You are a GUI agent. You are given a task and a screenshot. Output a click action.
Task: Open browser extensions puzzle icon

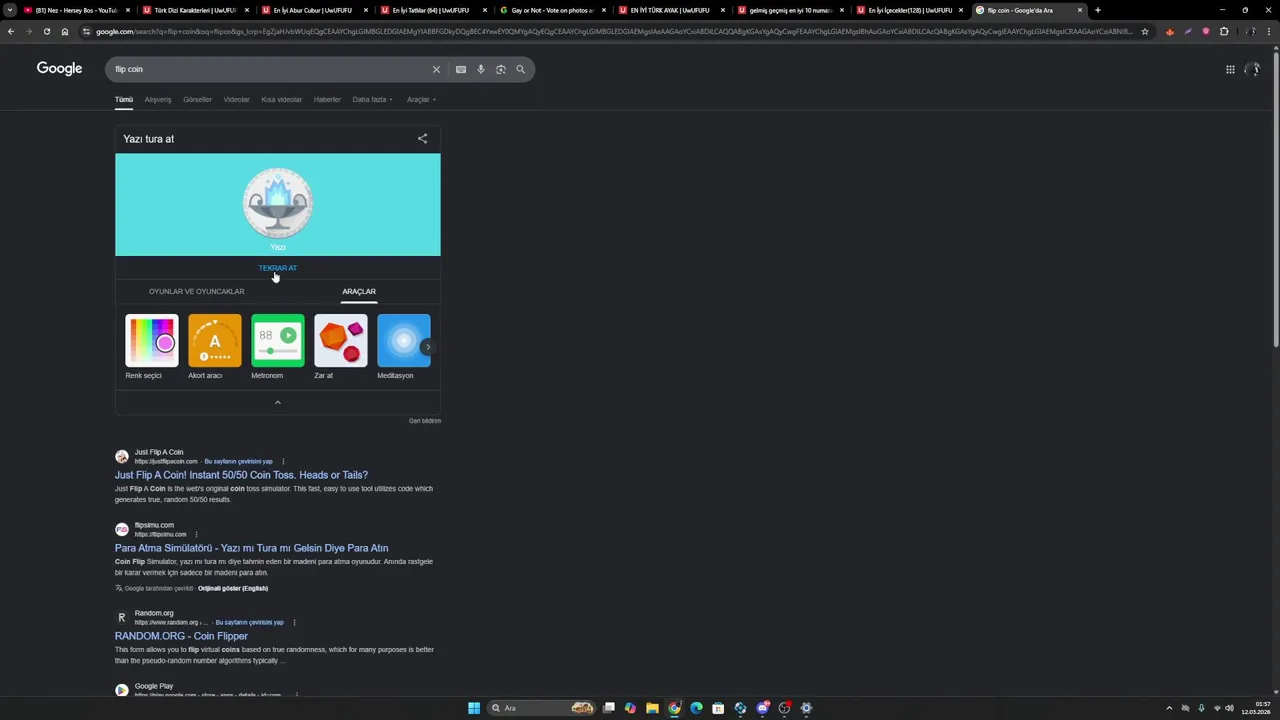[x=1224, y=31]
